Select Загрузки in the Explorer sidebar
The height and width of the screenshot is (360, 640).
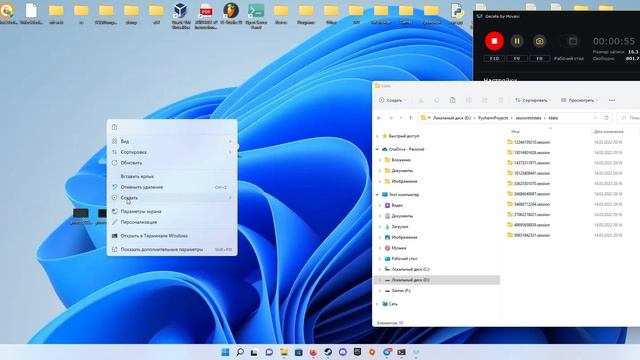[x=399, y=226]
